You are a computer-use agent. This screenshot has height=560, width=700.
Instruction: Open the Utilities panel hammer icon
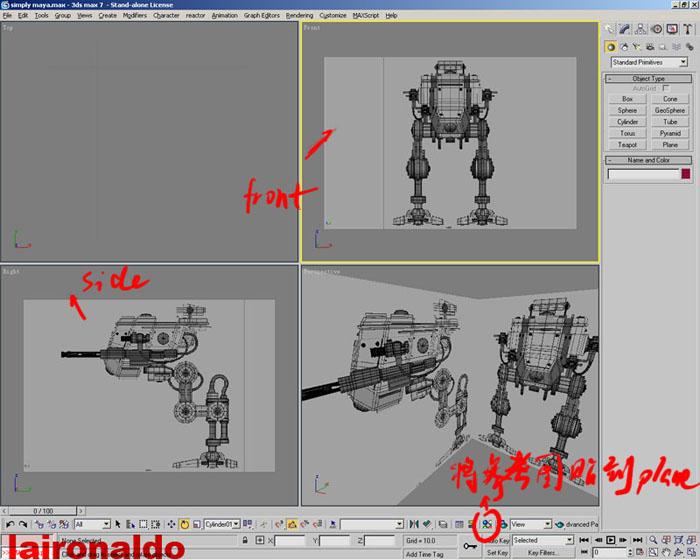[689, 29]
